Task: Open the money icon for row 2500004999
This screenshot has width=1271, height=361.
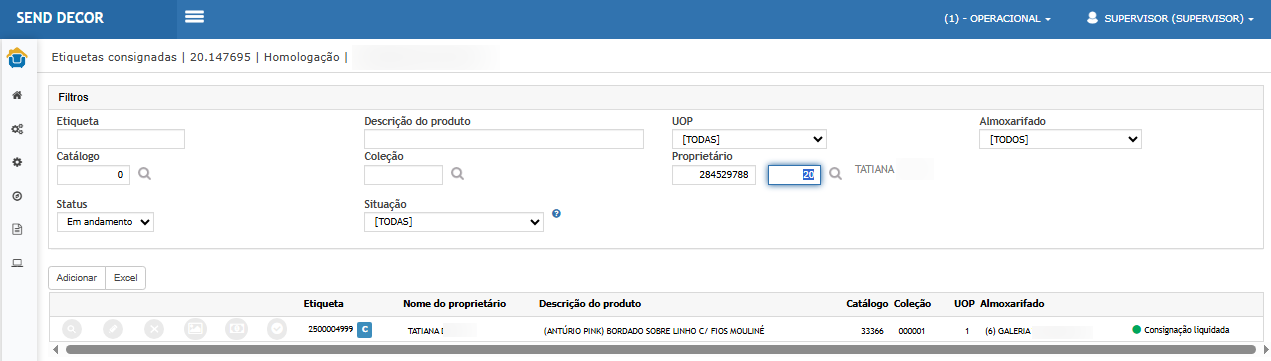Action: [236, 328]
